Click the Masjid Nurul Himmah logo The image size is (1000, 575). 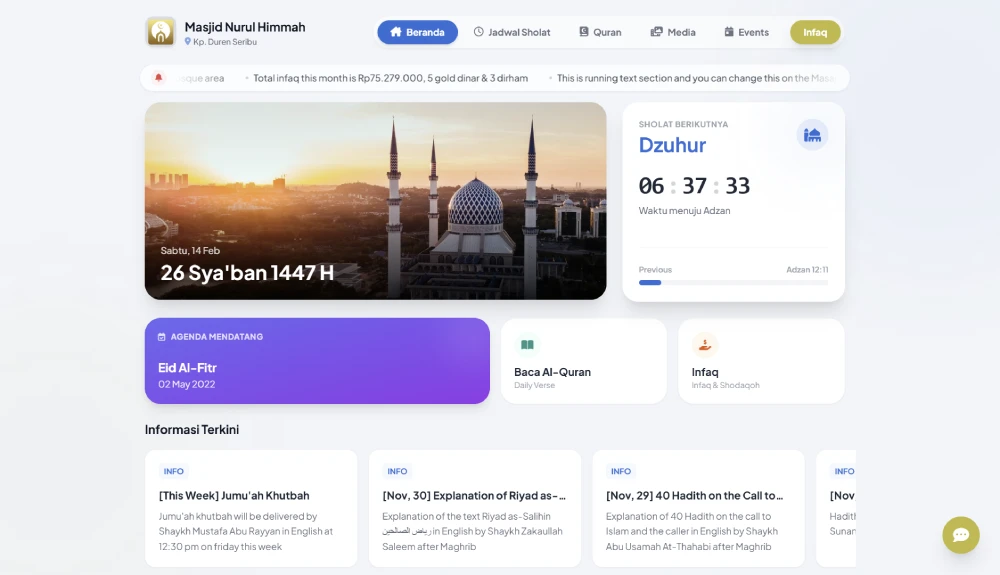(x=161, y=32)
